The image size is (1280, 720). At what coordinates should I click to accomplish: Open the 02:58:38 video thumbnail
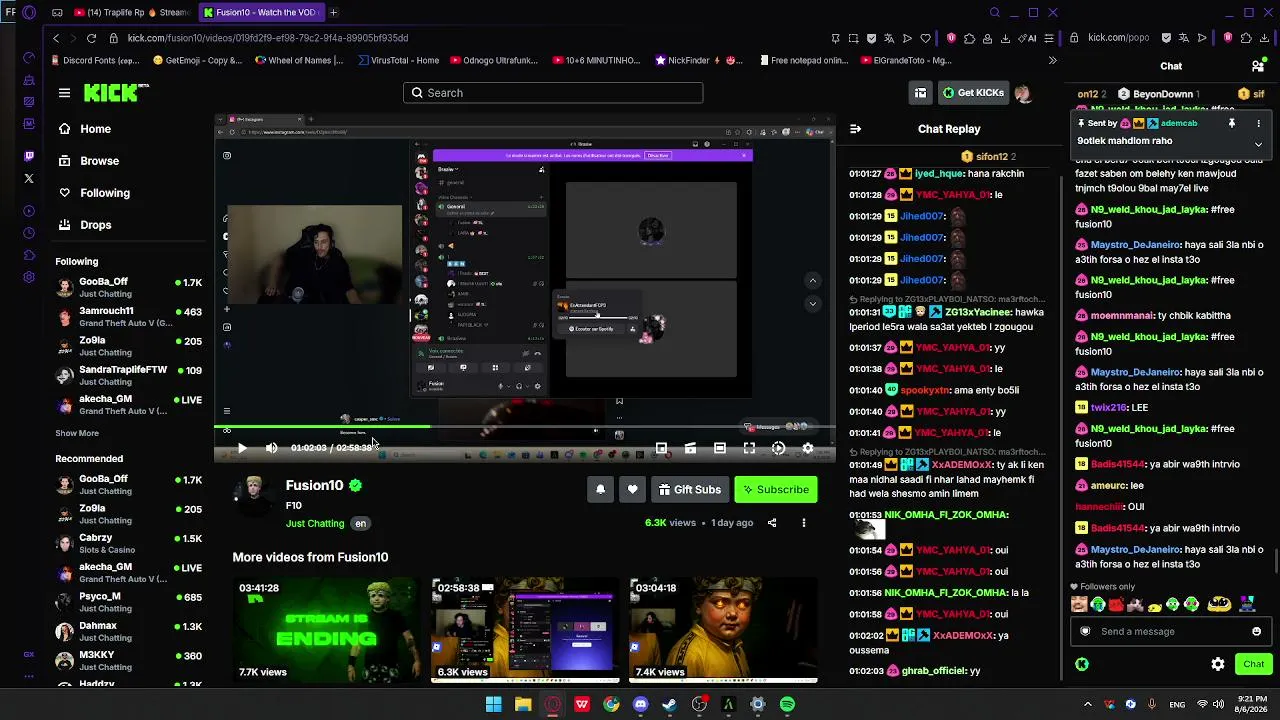coord(525,630)
